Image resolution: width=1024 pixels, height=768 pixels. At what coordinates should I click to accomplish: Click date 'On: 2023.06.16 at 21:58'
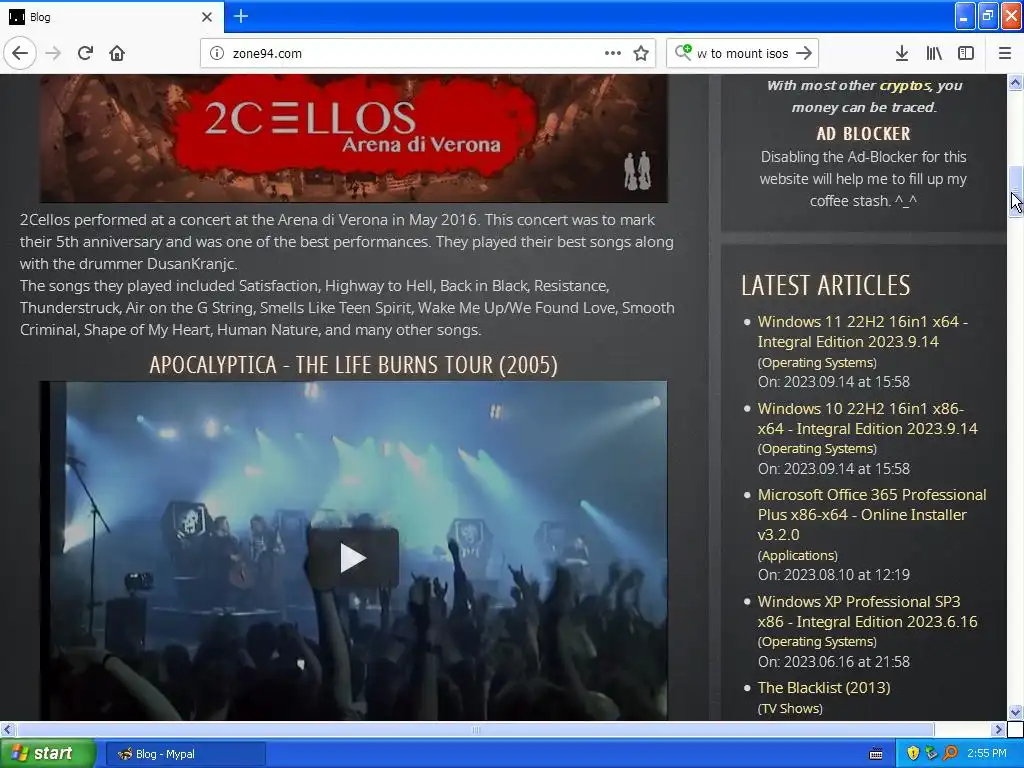coord(833,662)
